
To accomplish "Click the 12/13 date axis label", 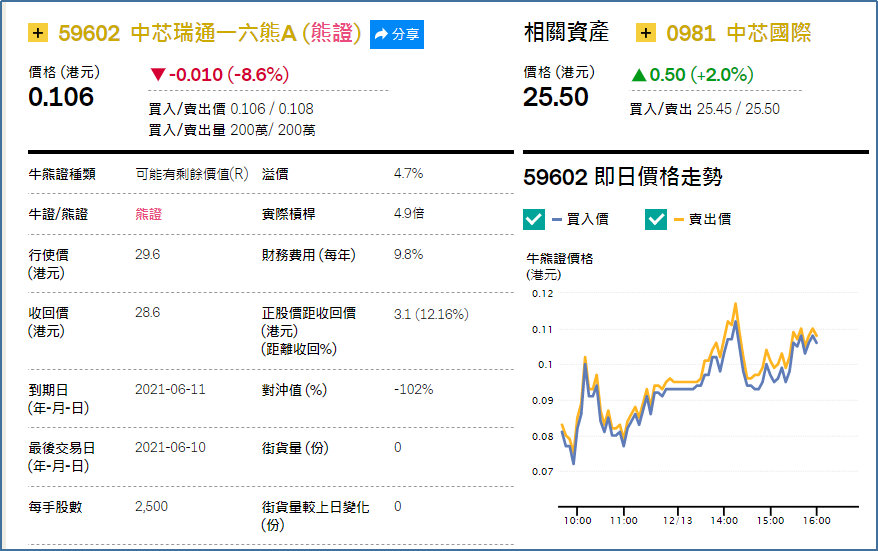I will [678, 520].
